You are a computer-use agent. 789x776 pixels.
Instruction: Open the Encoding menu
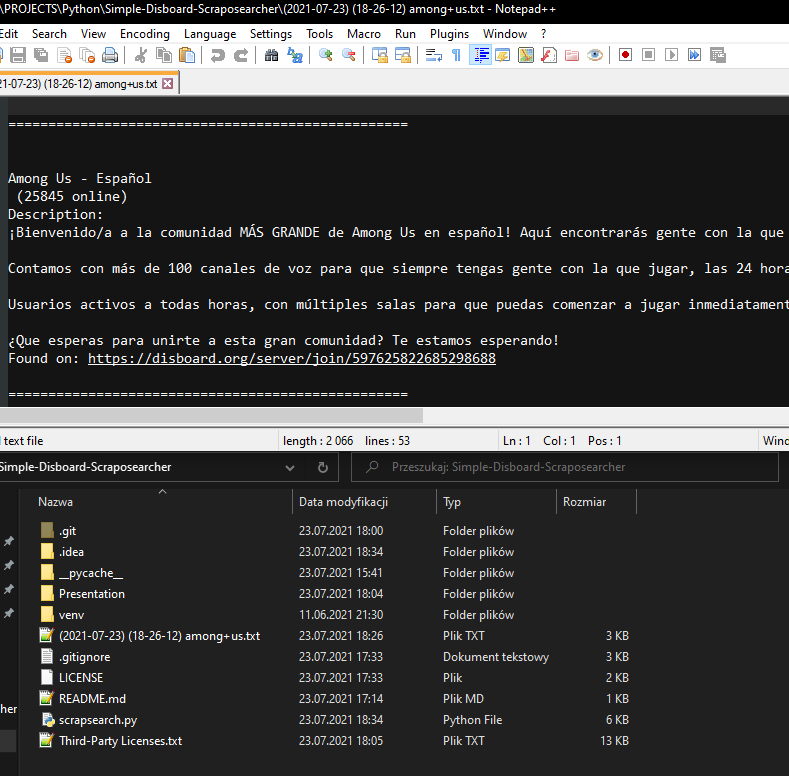coord(145,34)
